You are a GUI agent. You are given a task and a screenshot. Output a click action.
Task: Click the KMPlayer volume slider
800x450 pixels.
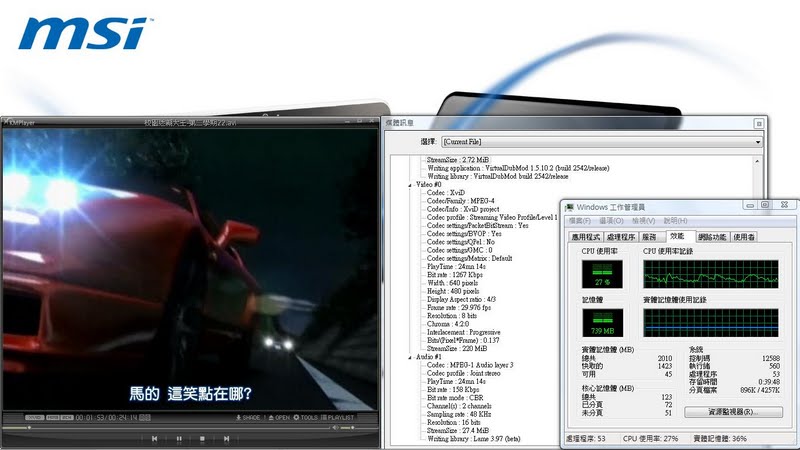[346, 428]
